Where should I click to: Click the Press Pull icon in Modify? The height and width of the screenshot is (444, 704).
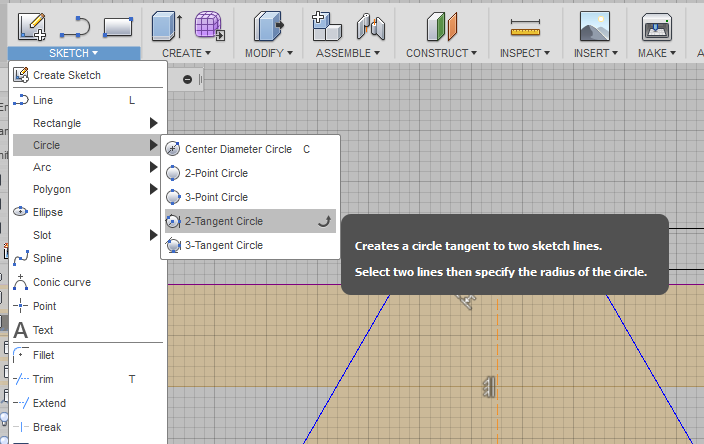pyautogui.click(x=268, y=25)
